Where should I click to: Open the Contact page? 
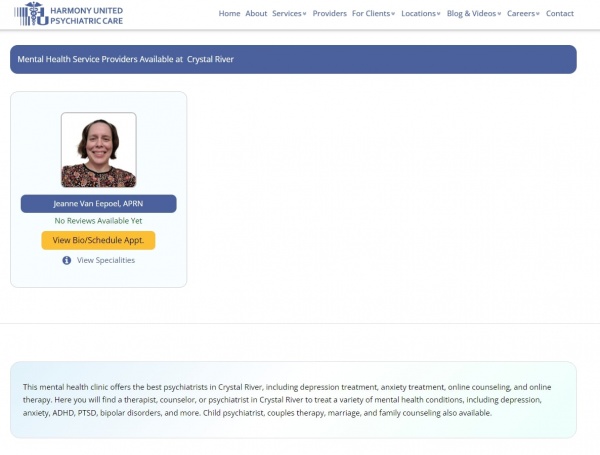[559, 13]
